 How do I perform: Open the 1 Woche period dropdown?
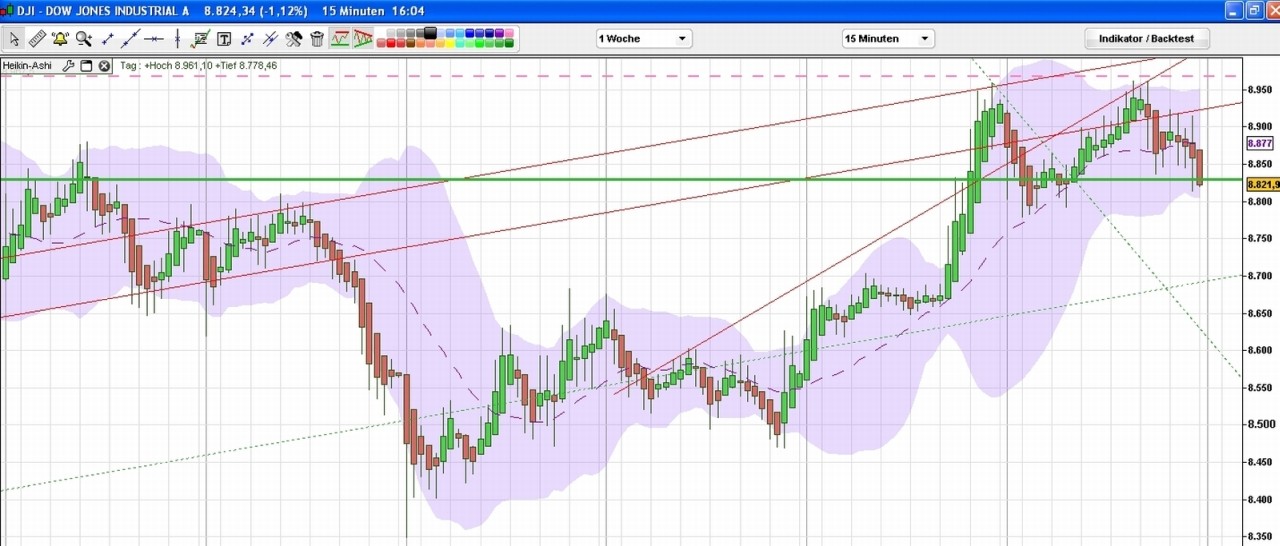pyautogui.click(x=644, y=39)
